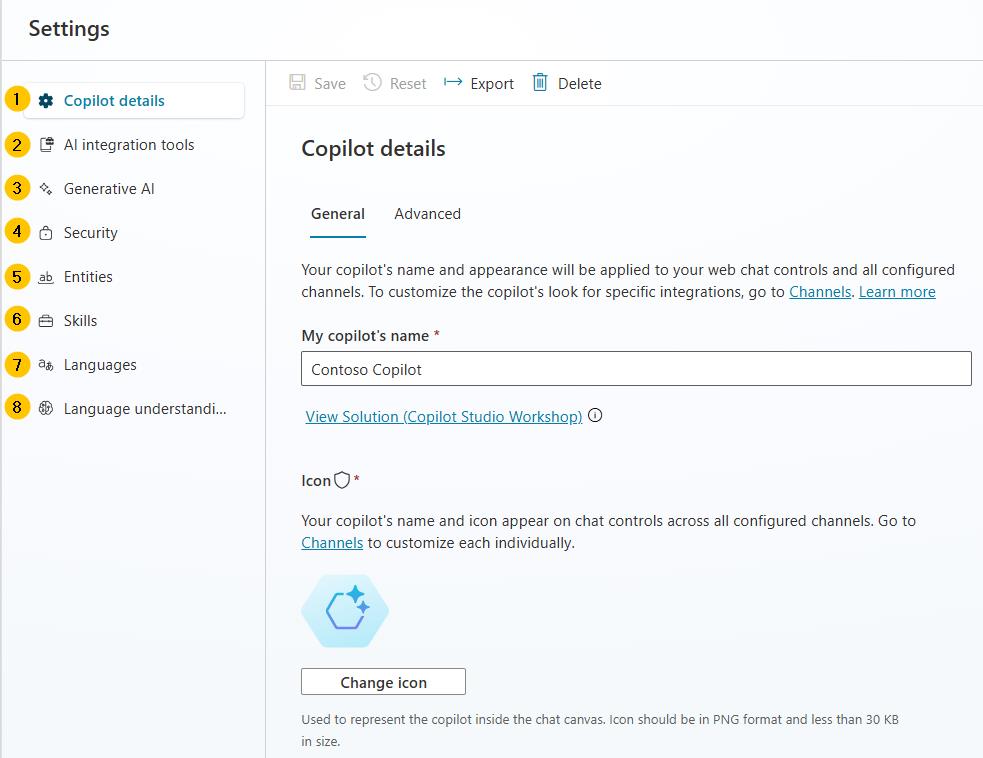Open Language understanding settings

point(44,408)
